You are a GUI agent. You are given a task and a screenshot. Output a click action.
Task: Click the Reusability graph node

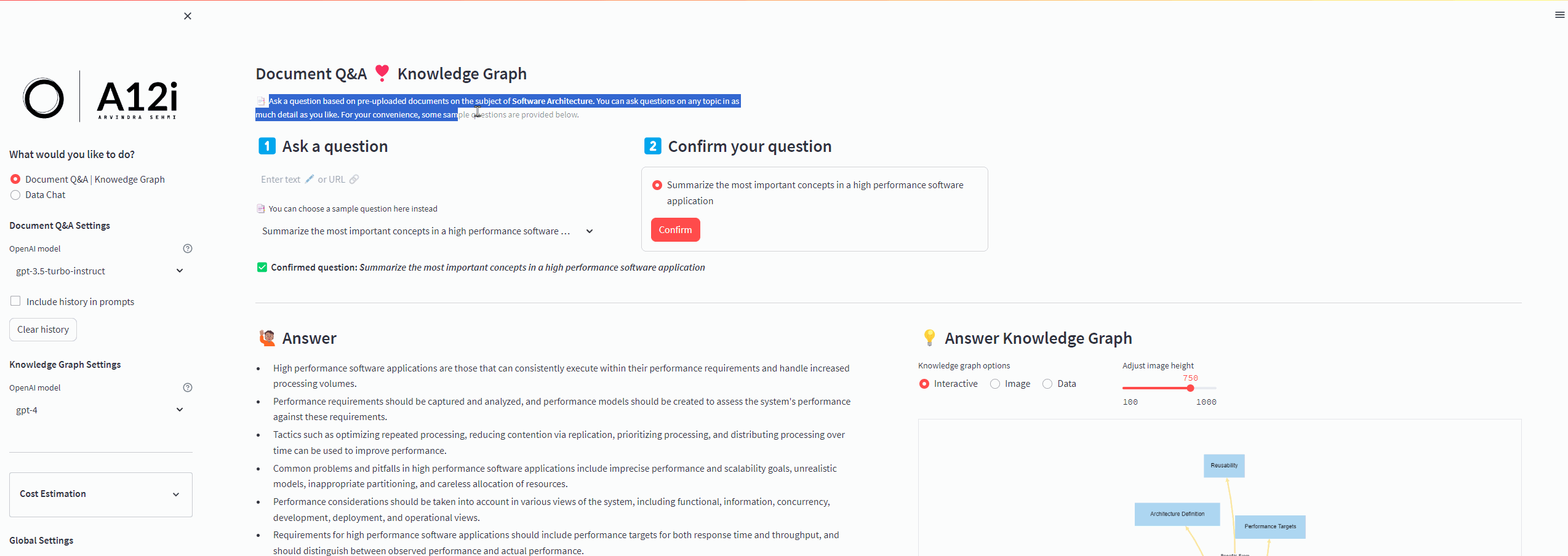(1224, 466)
